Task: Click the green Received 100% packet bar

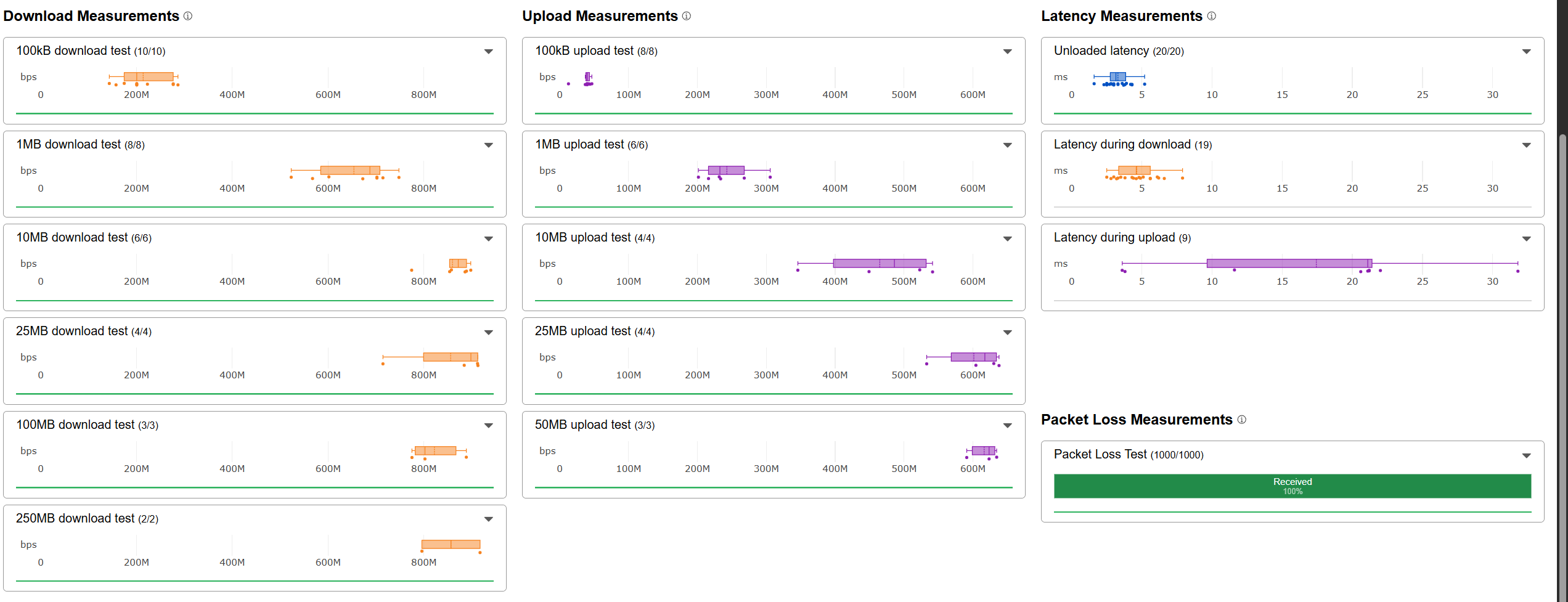Action: (x=1292, y=486)
